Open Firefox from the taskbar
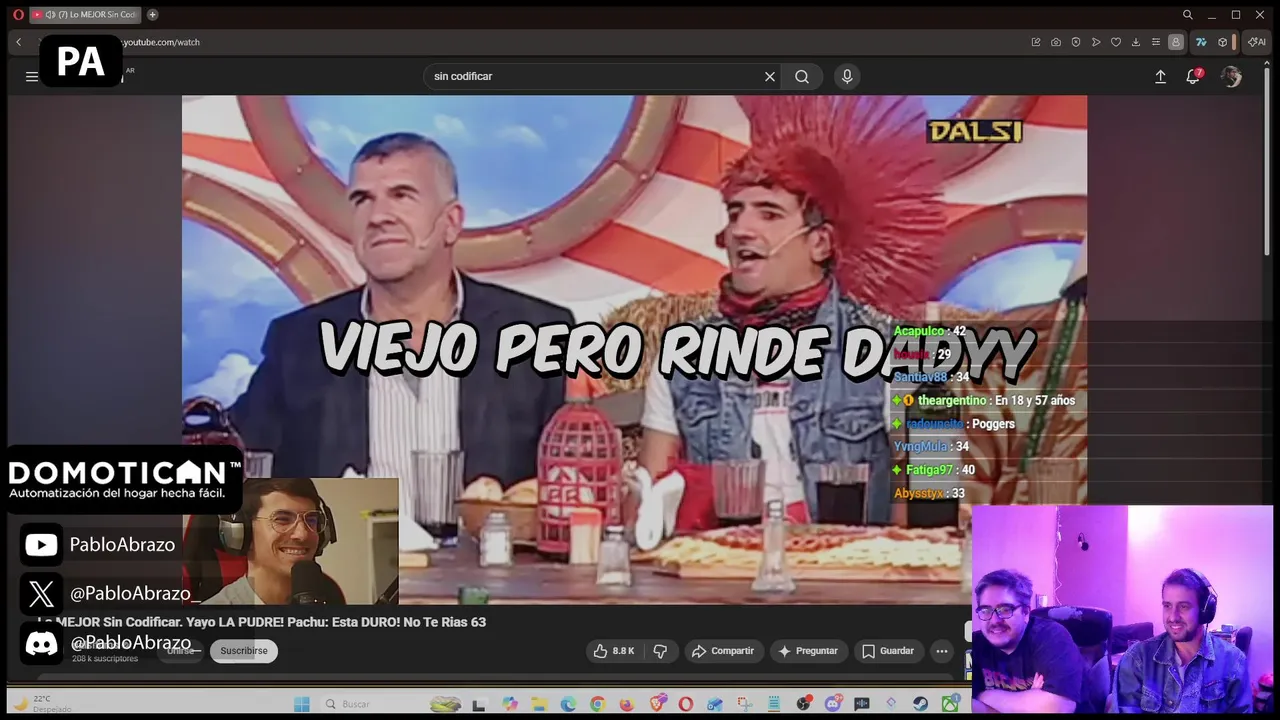The width and height of the screenshot is (1280, 720). [627, 704]
